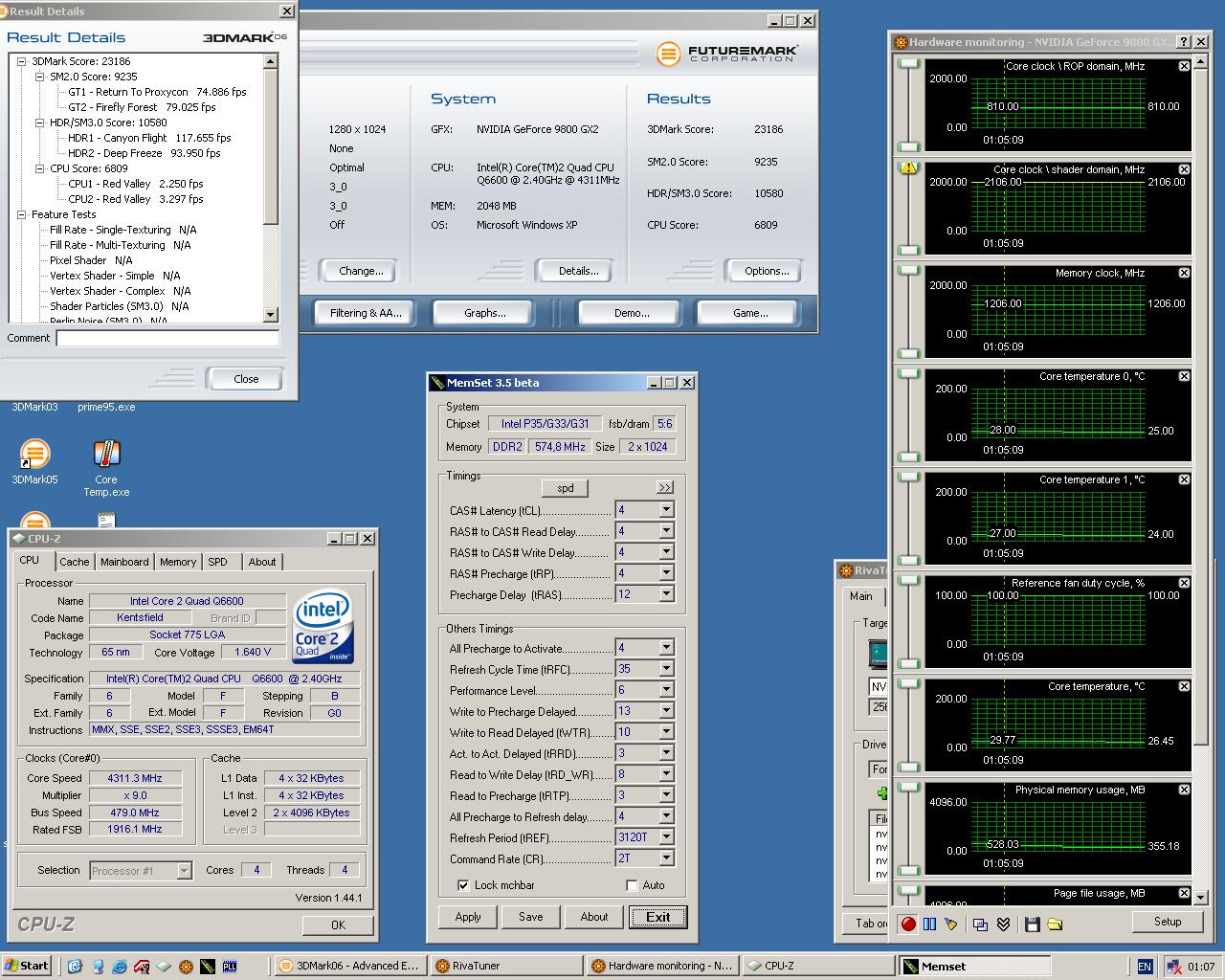Switch to the Hardware monitoring taskbar button

[x=662, y=966]
